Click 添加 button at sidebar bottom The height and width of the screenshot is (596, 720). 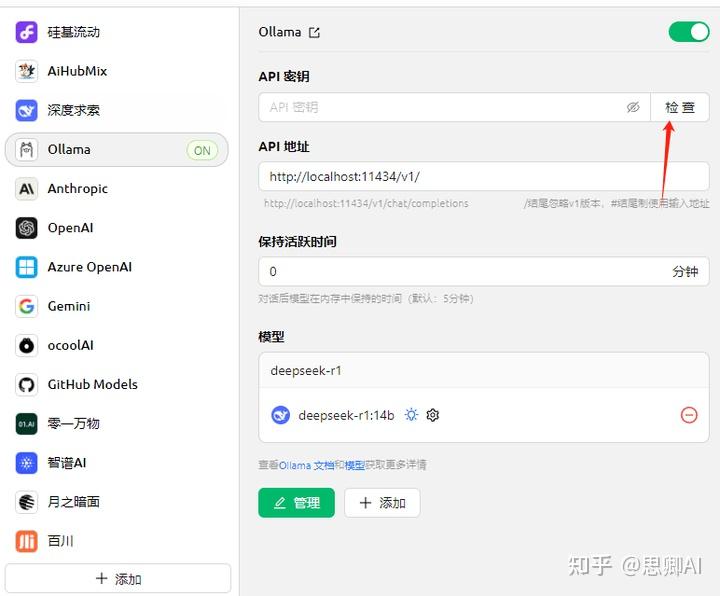point(118,579)
